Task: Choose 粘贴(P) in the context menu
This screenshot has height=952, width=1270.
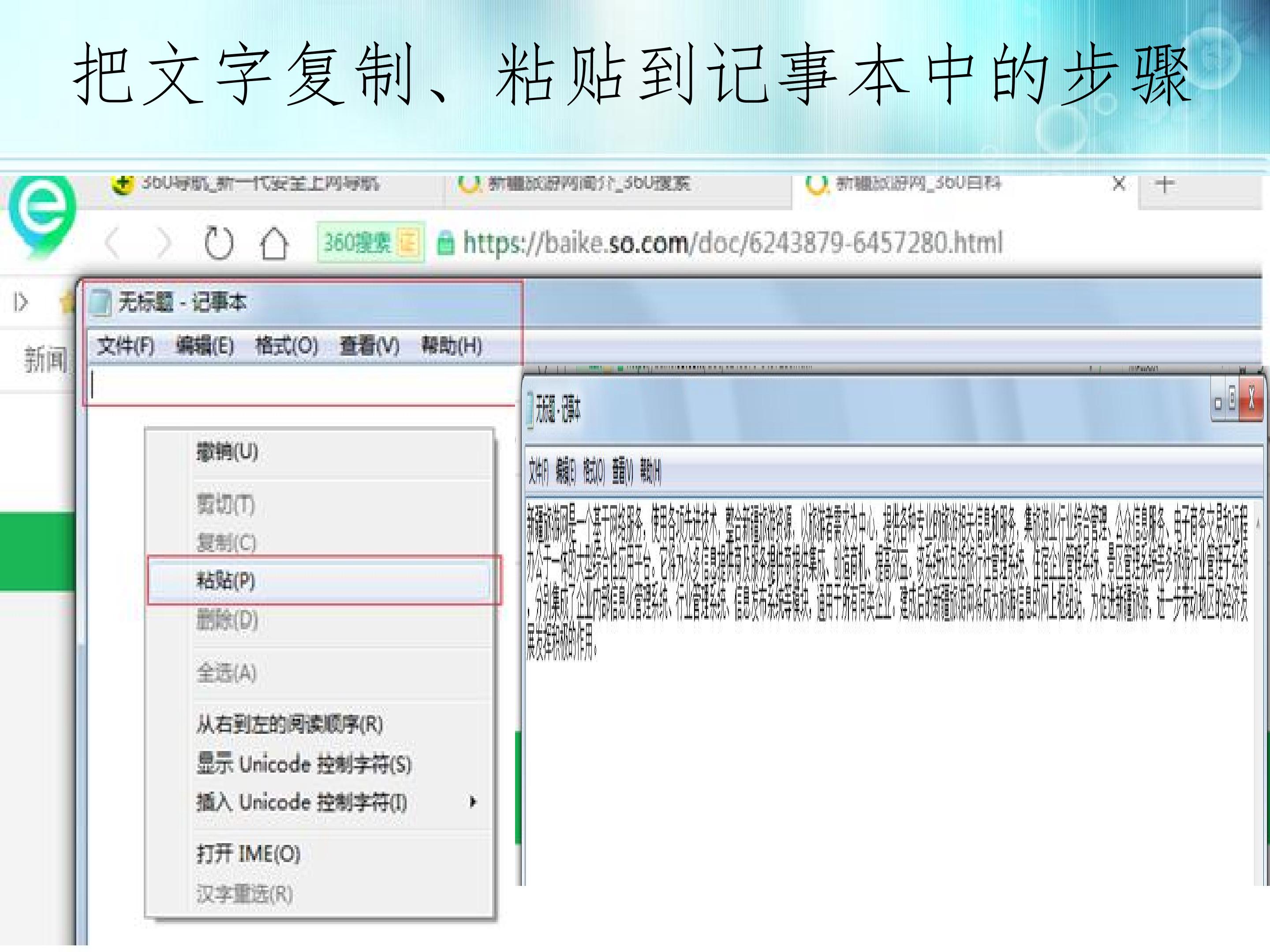Action: tap(324, 580)
